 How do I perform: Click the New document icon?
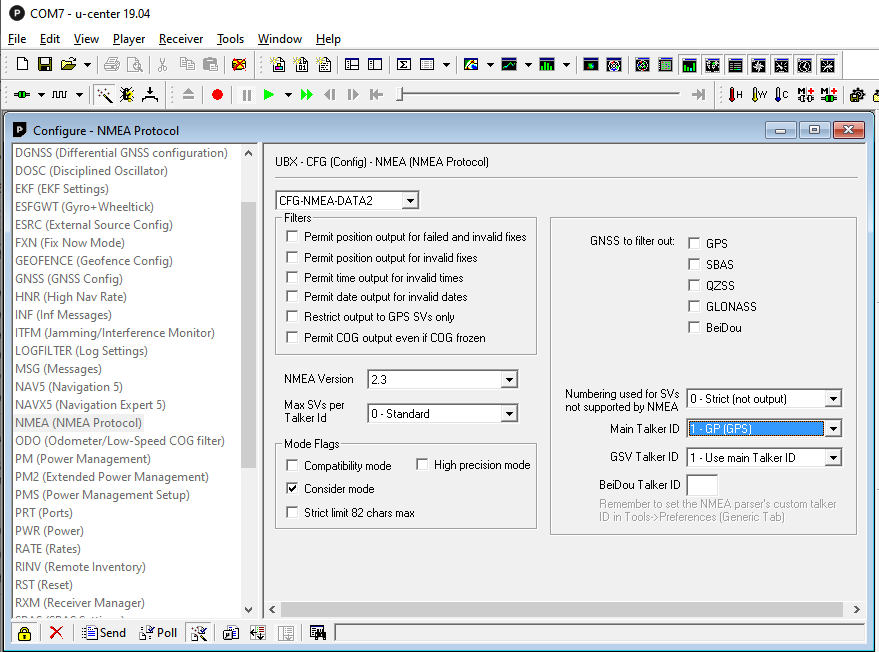point(23,65)
